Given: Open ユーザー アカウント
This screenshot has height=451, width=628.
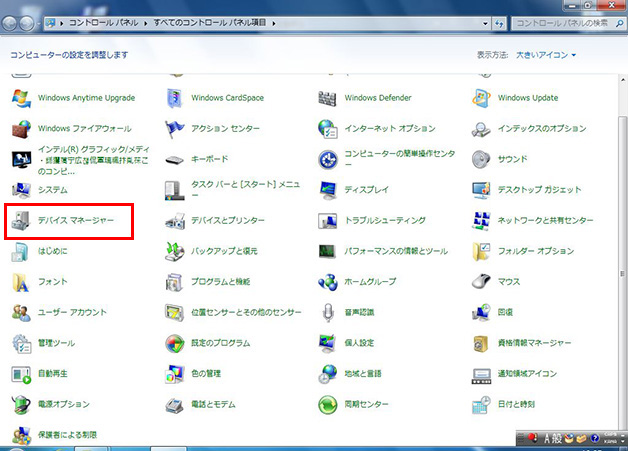Looking at the screenshot, I should tap(59, 312).
